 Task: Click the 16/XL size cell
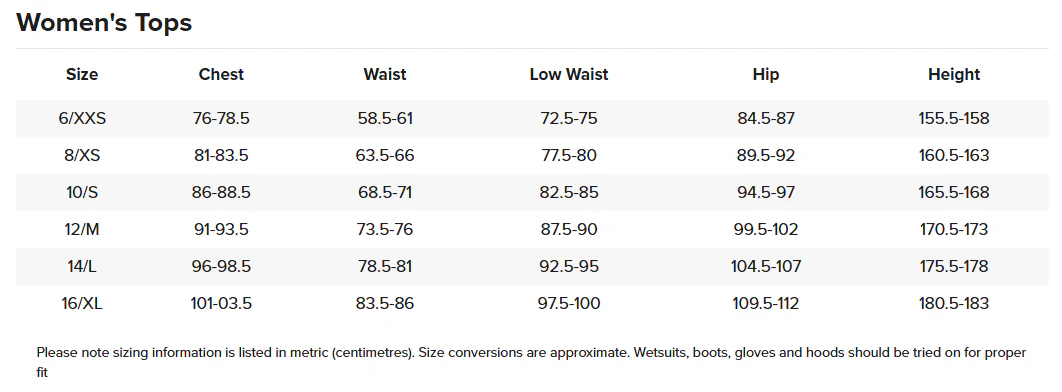click(82, 303)
